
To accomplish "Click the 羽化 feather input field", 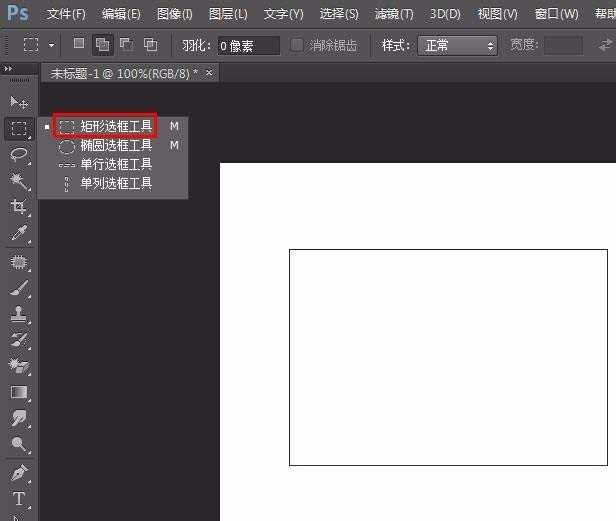I will pyautogui.click(x=248, y=45).
